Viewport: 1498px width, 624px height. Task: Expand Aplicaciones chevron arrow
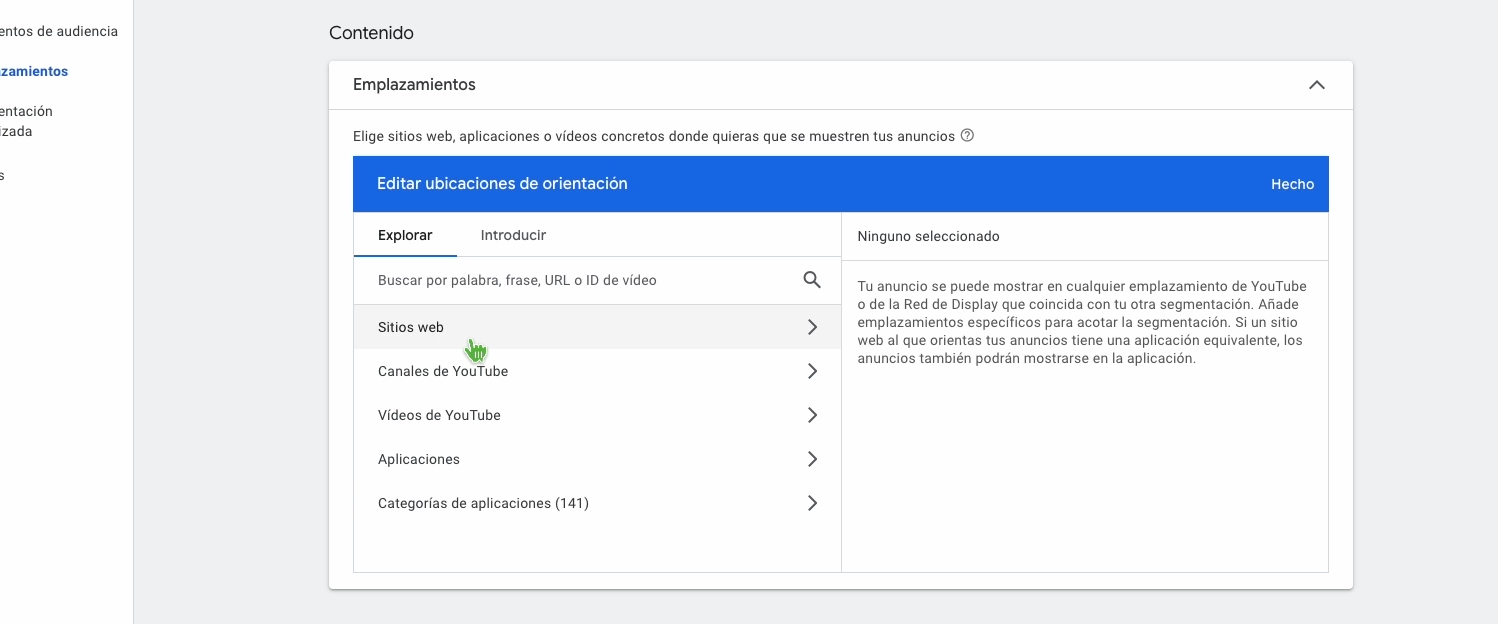click(x=812, y=459)
